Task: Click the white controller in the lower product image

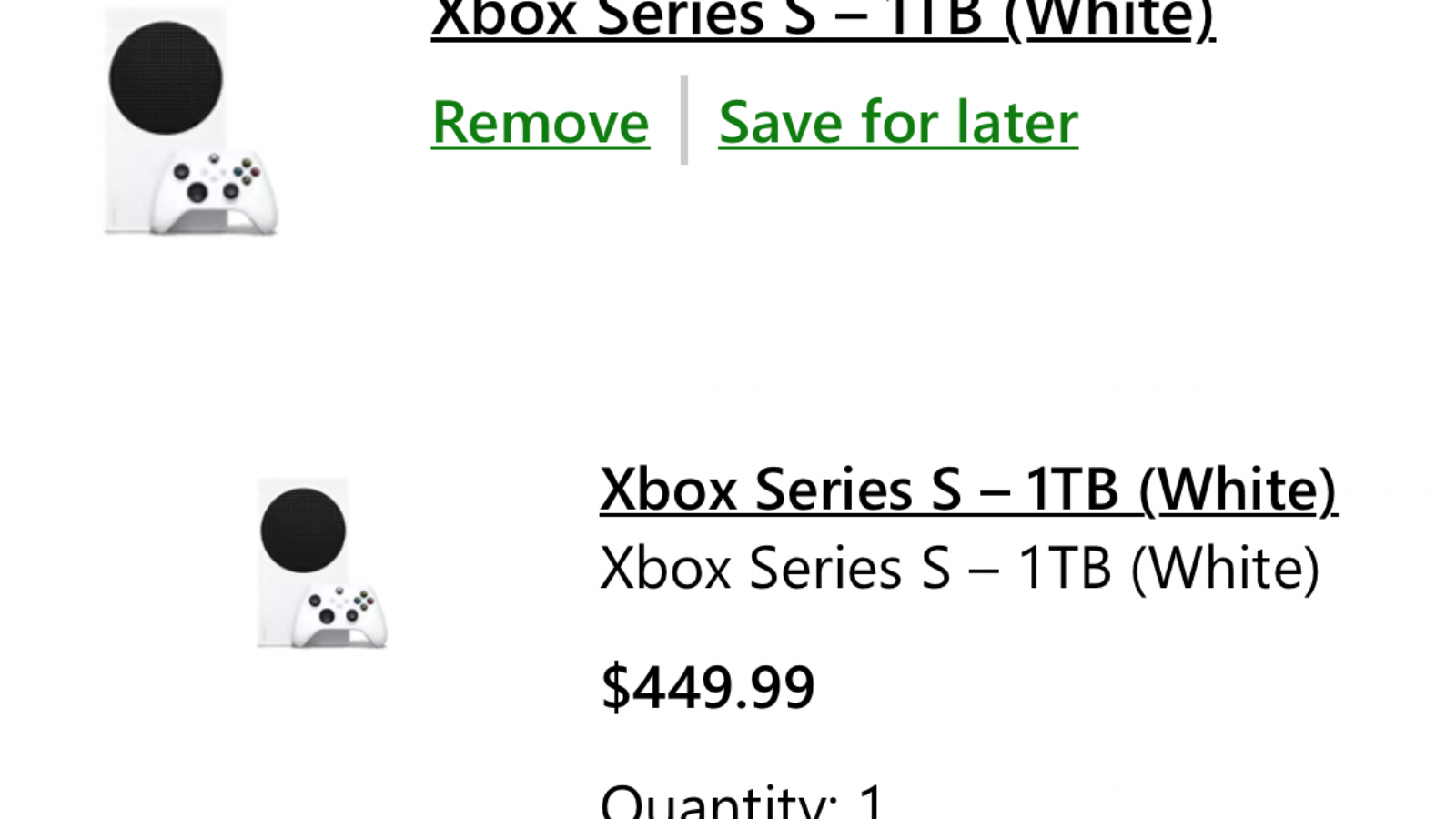Action: (x=340, y=616)
